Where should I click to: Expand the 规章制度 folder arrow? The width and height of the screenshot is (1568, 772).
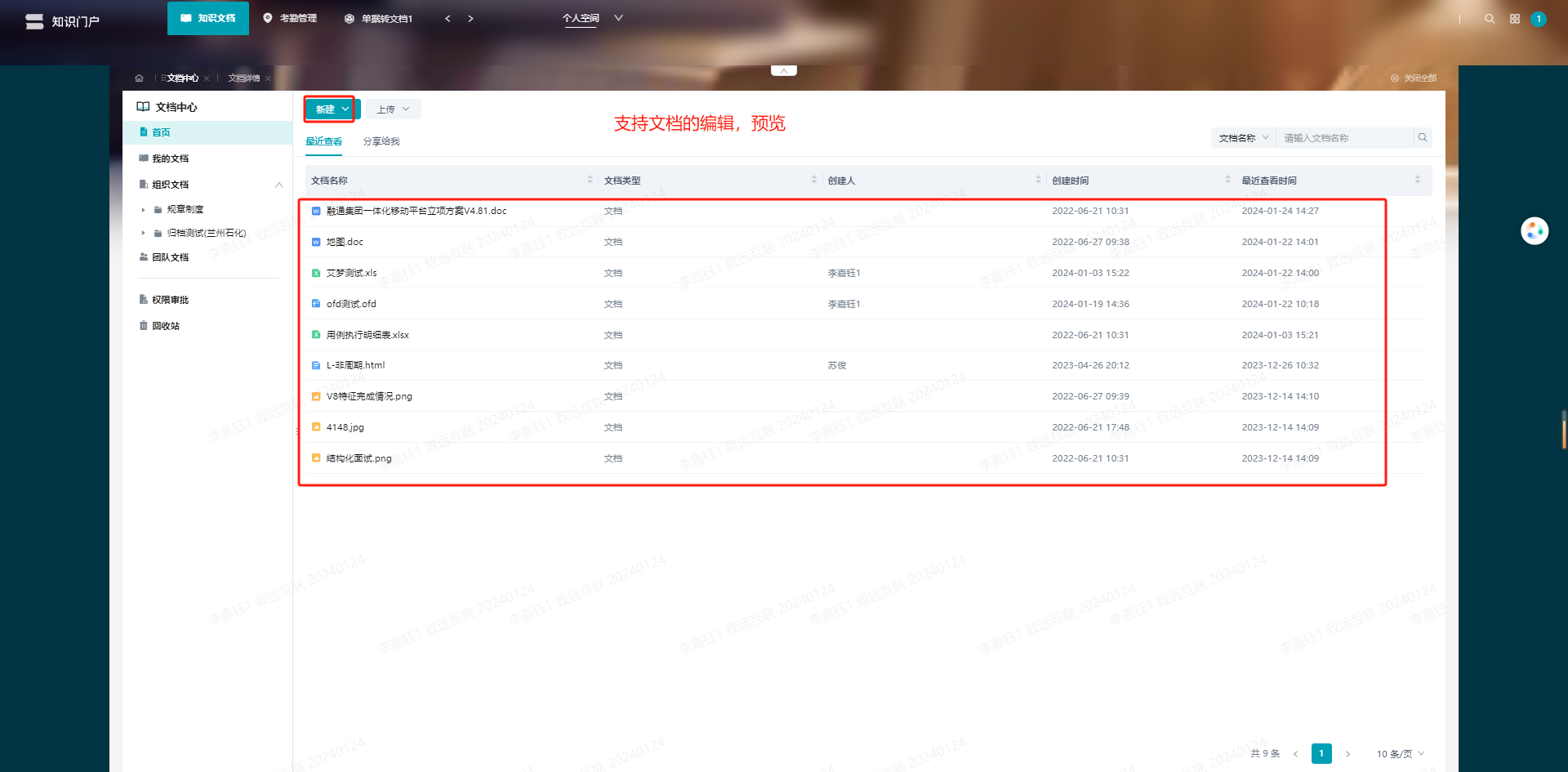[x=143, y=210]
